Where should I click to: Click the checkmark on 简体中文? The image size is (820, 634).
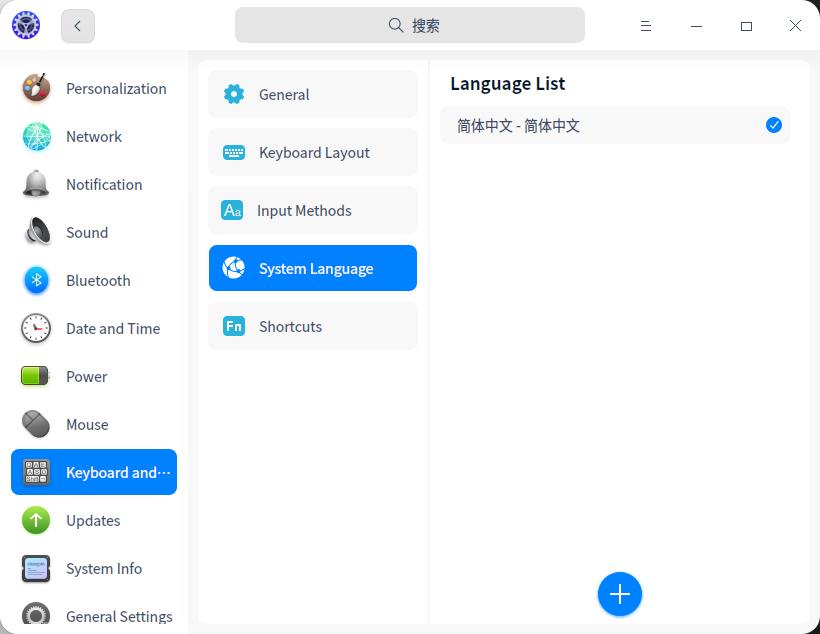point(773,125)
